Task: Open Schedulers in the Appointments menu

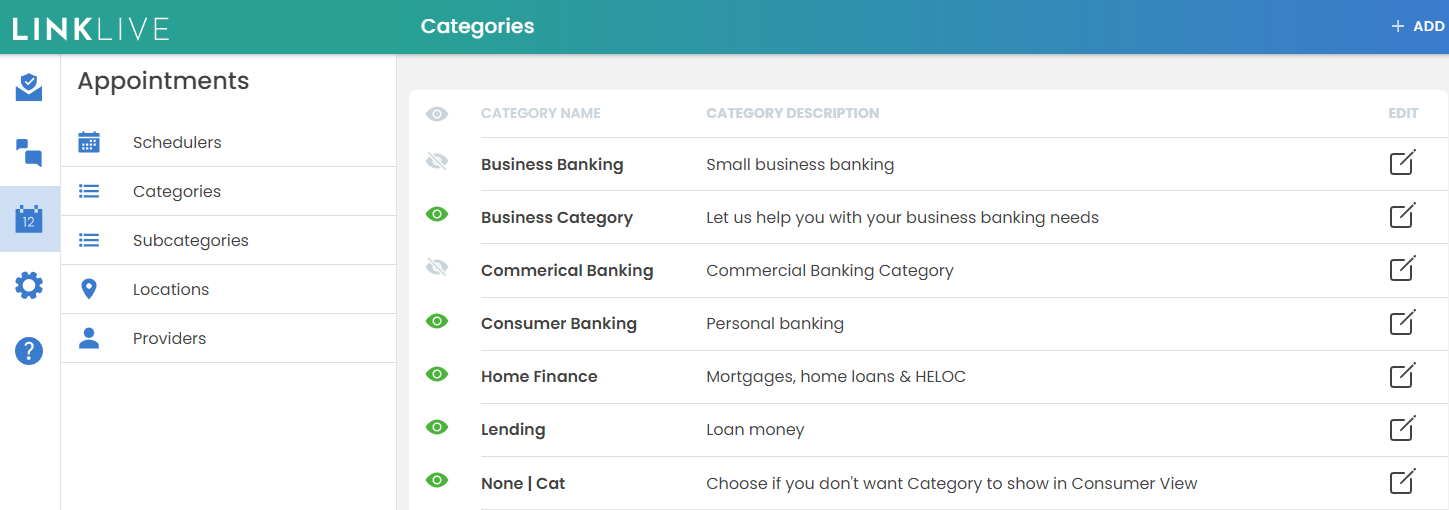Action: (x=177, y=143)
